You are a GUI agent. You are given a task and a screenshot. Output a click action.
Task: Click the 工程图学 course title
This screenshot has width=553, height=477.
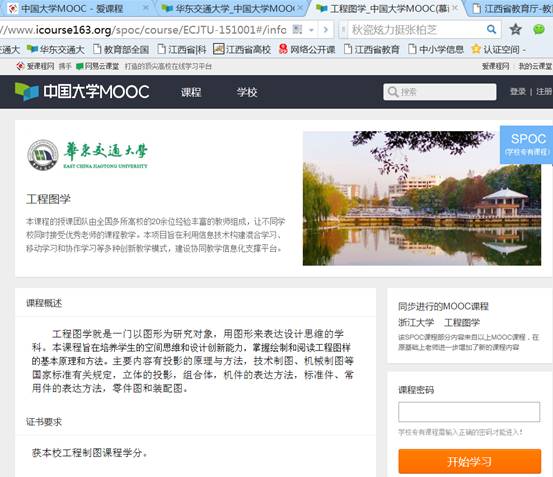point(48,199)
